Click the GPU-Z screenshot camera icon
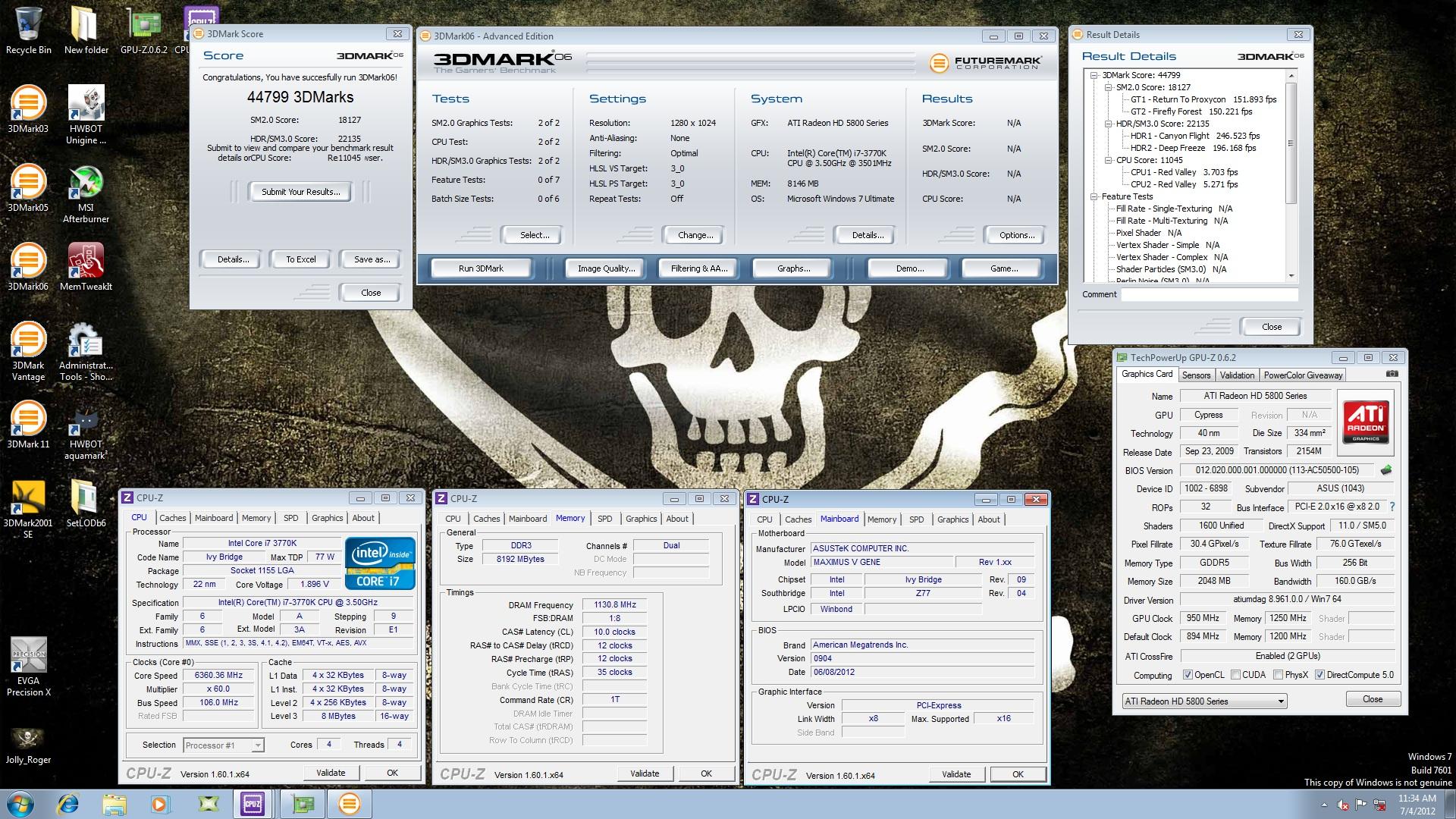Viewport: 1456px width, 819px height. coord(1392,374)
